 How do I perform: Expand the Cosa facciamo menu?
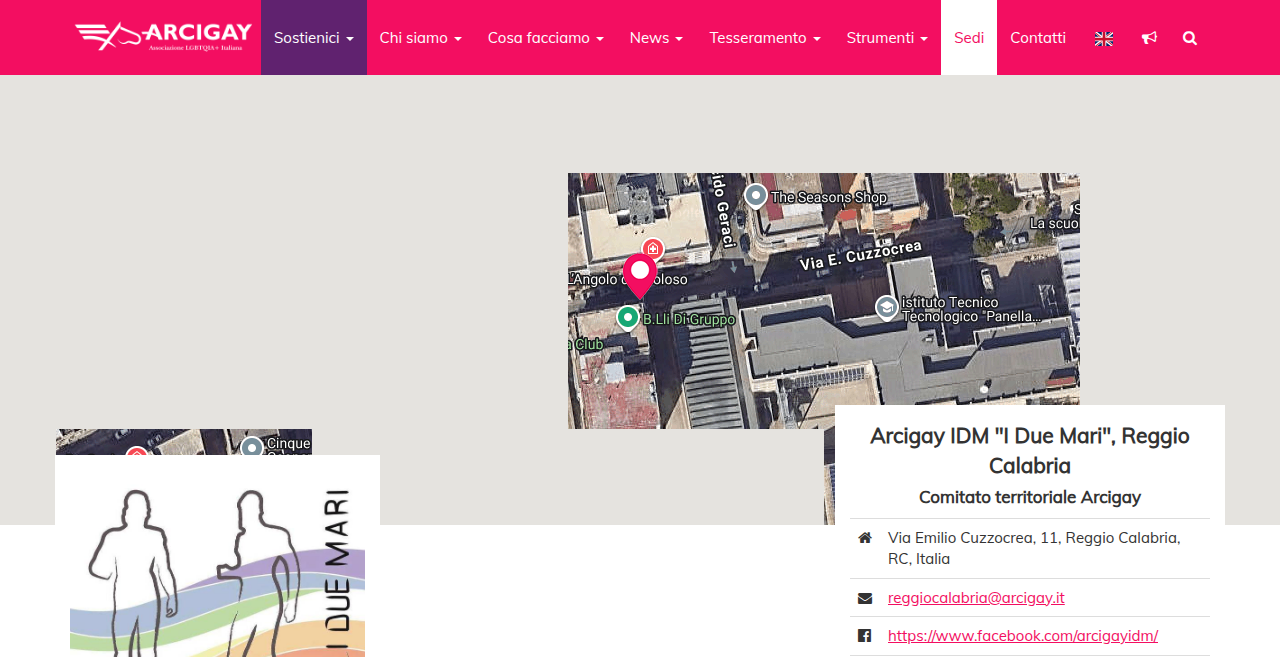546,38
